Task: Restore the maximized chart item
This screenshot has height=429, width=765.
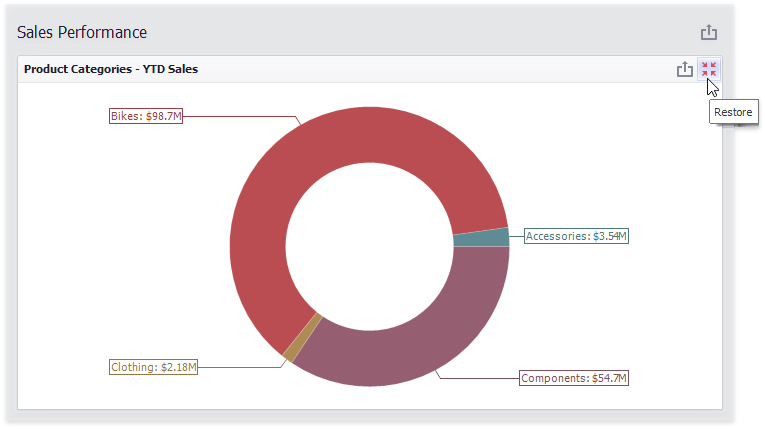Action: [709, 69]
